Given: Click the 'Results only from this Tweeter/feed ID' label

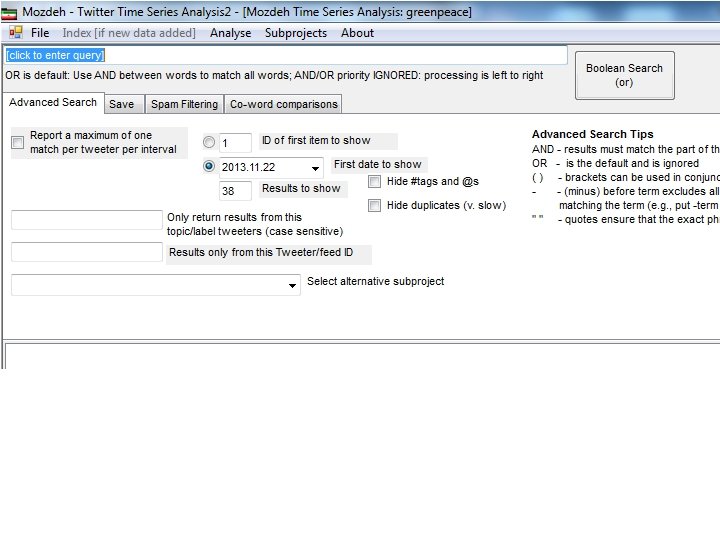Looking at the screenshot, I should pyautogui.click(x=261, y=252).
